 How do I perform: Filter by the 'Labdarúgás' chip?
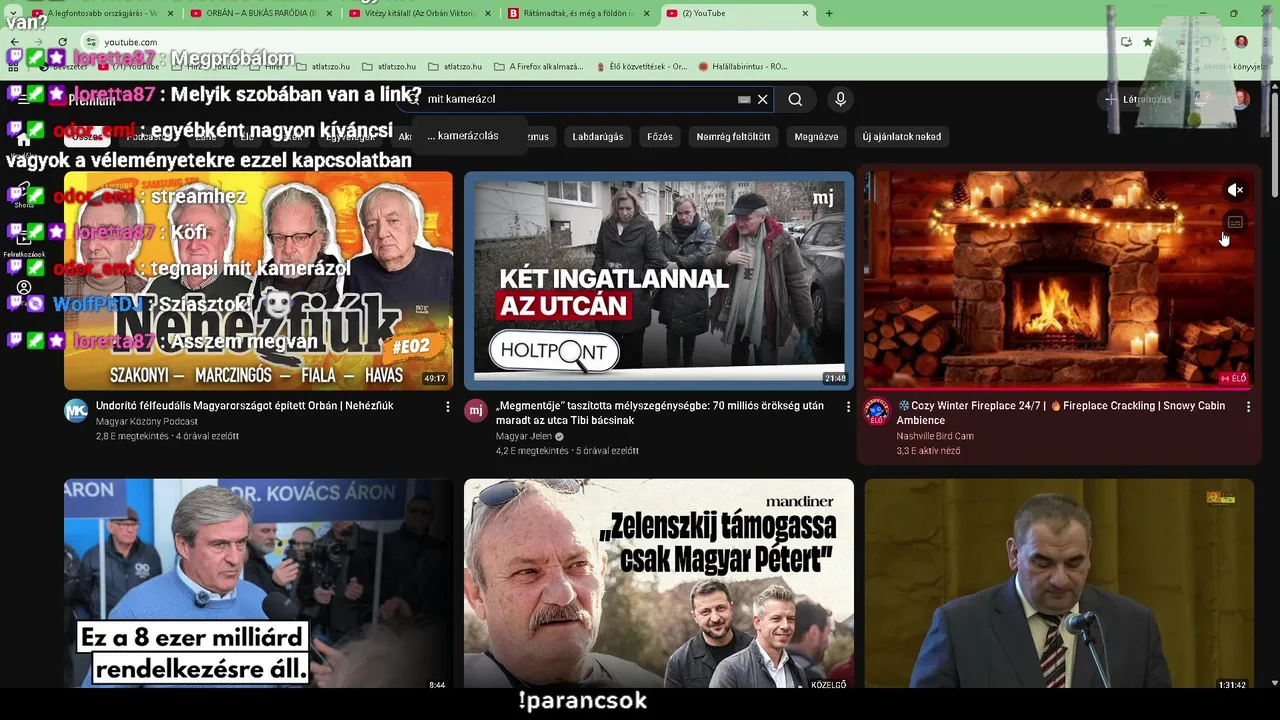tap(598, 136)
